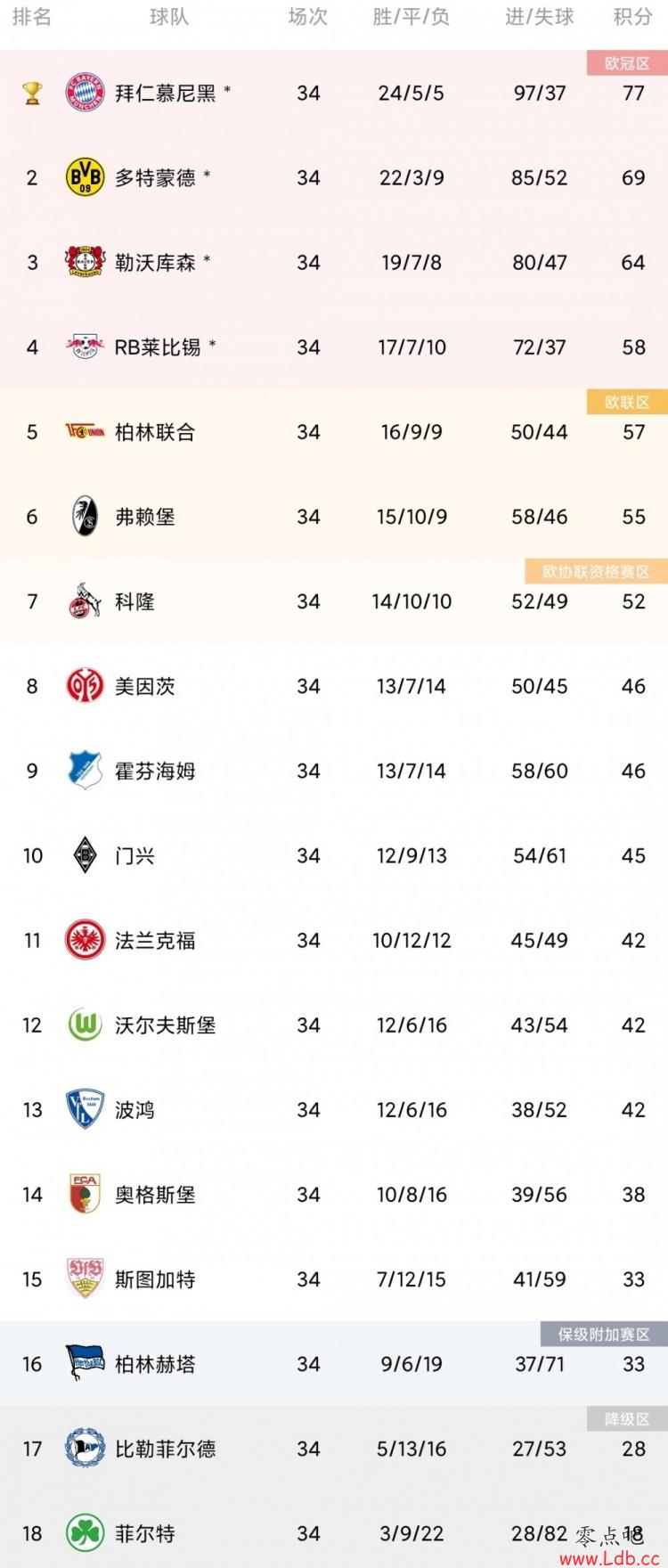Select the 胜/平/负 column header
This screenshot has height=1568, width=668.
(411, 17)
